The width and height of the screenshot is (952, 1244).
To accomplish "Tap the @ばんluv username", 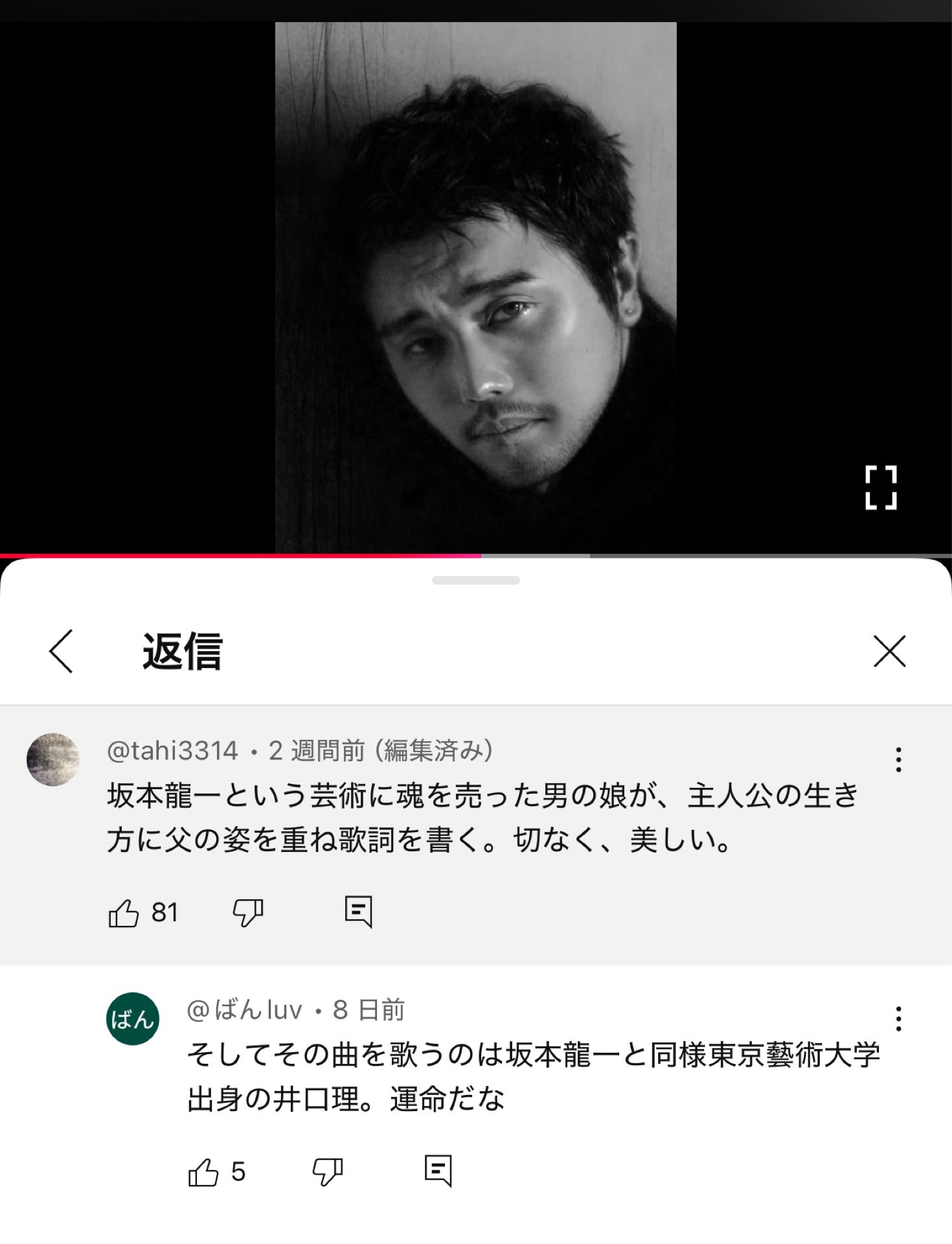I will [244, 1010].
